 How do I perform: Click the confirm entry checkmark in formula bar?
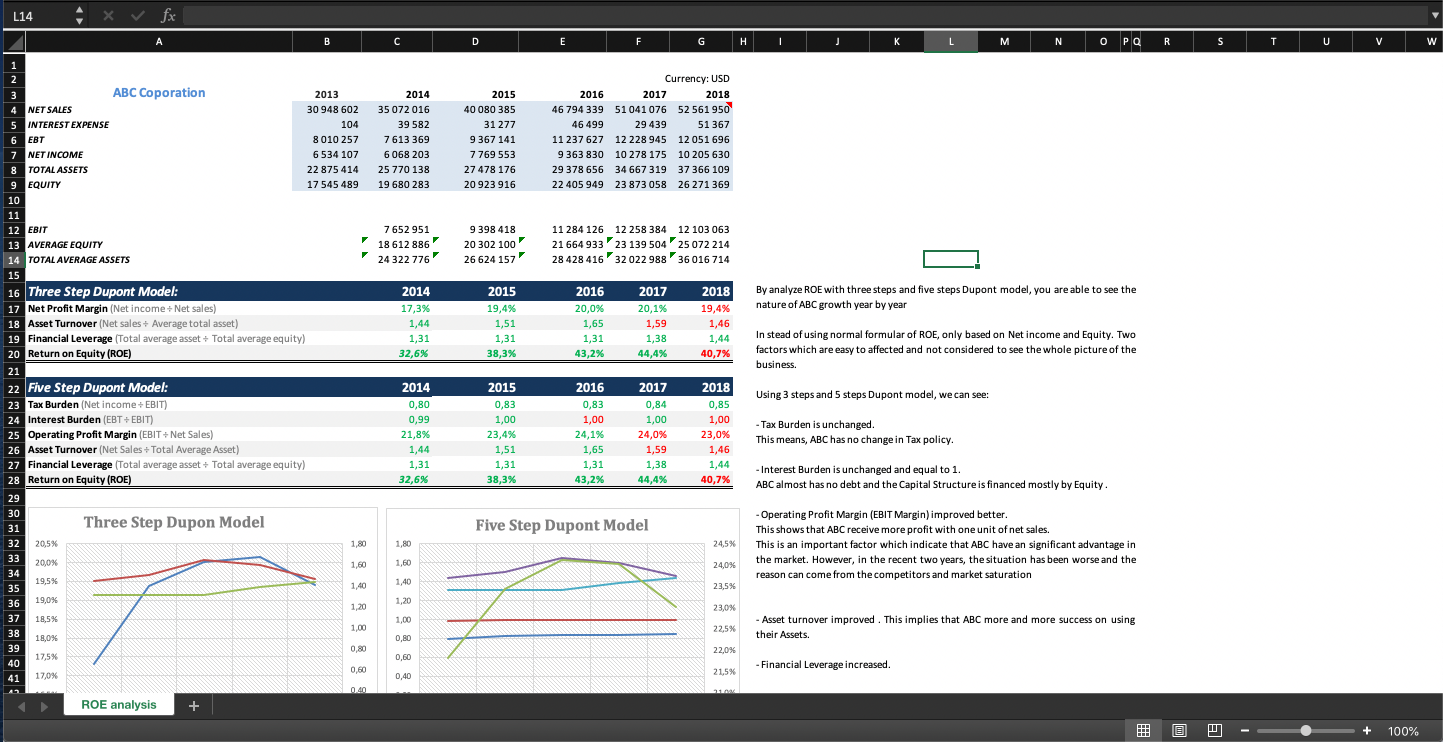(139, 16)
